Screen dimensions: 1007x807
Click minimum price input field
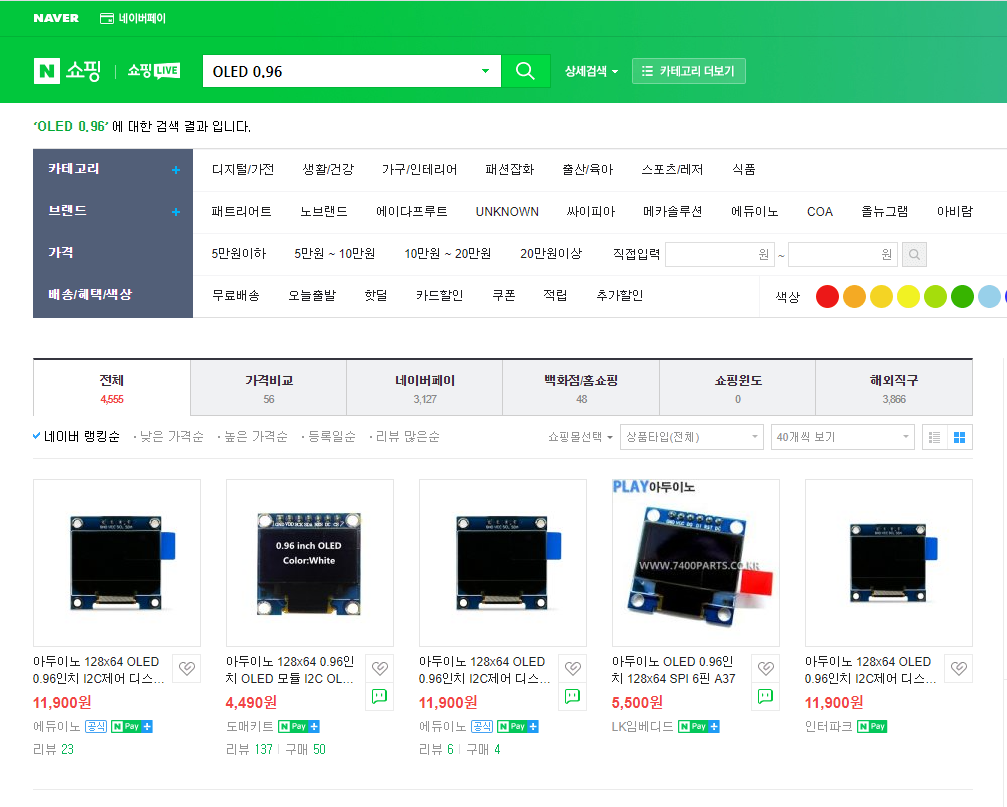720,255
